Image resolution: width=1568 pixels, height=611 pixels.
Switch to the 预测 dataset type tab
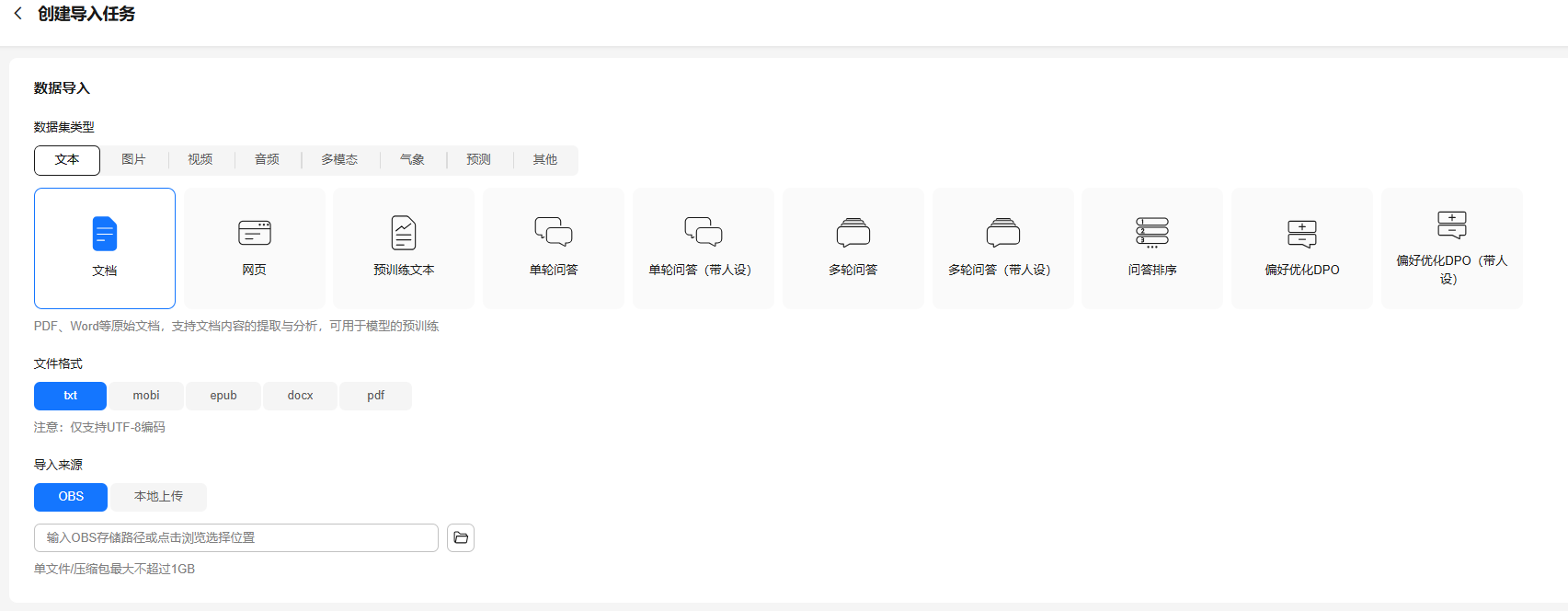[x=479, y=160]
